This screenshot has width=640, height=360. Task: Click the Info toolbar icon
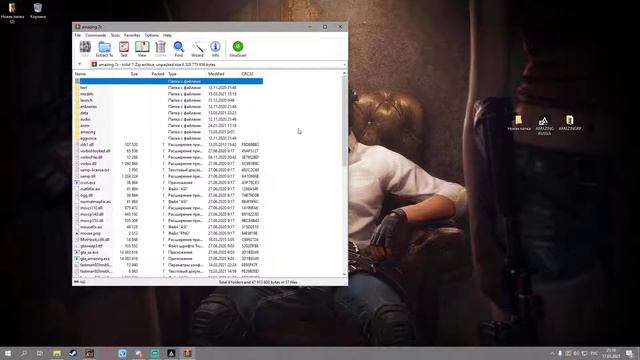click(216, 49)
